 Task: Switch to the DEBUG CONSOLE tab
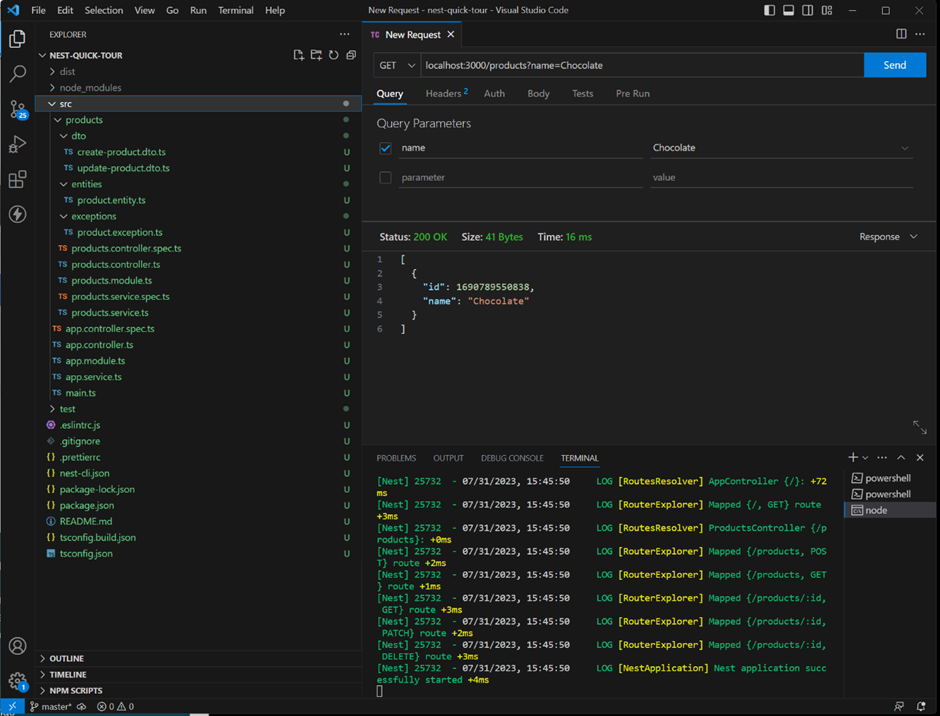512,458
